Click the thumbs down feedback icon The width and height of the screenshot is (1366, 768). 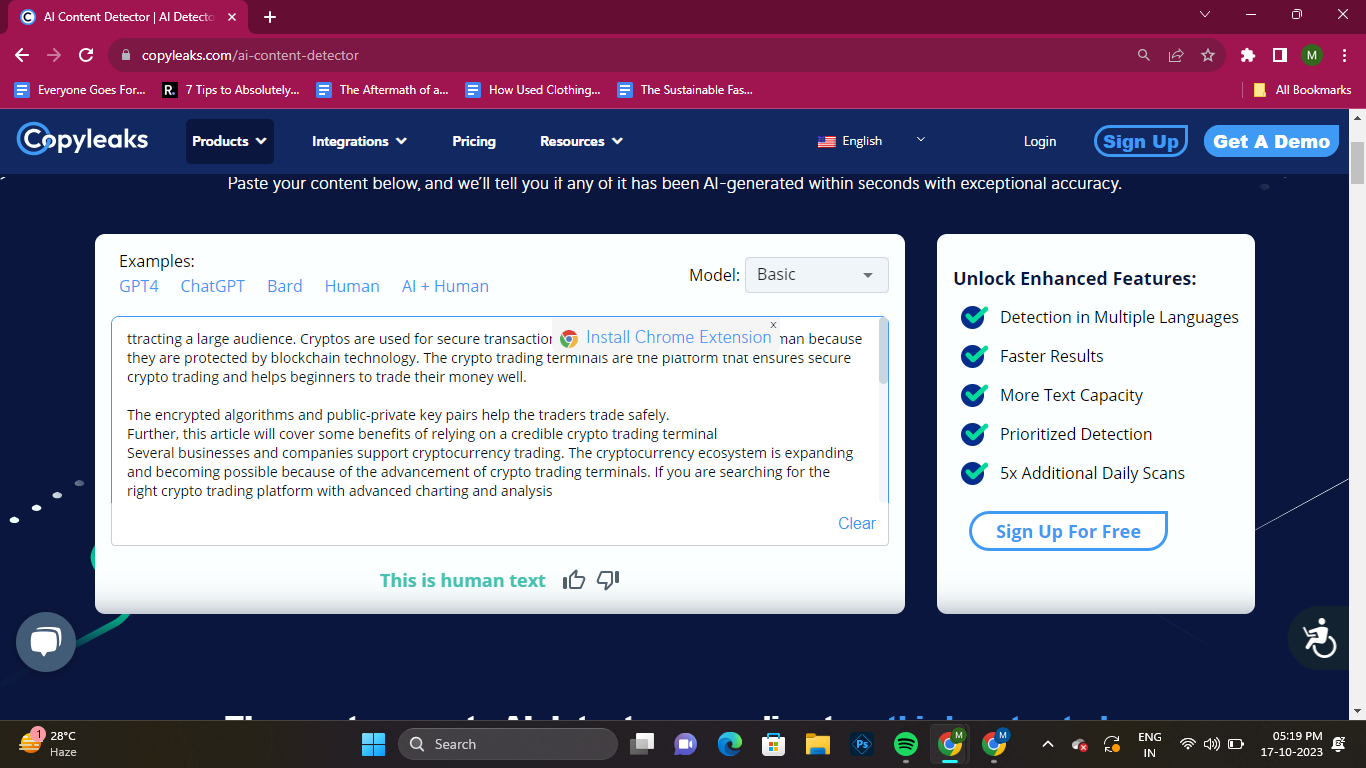[608, 580]
